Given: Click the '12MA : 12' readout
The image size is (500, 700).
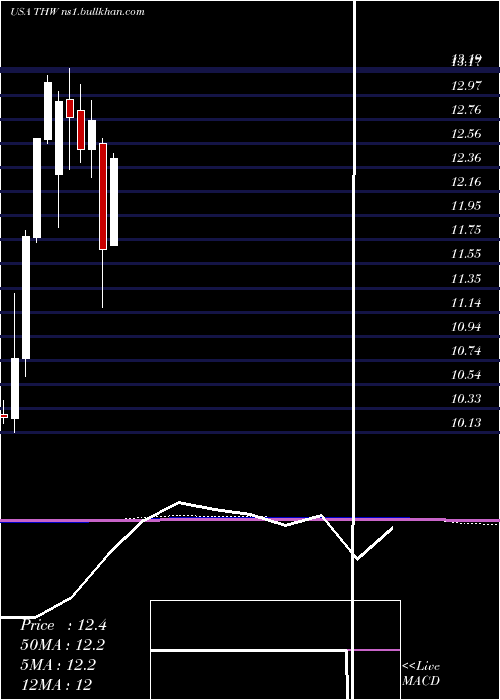Looking at the screenshot, I should pos(56,684).
